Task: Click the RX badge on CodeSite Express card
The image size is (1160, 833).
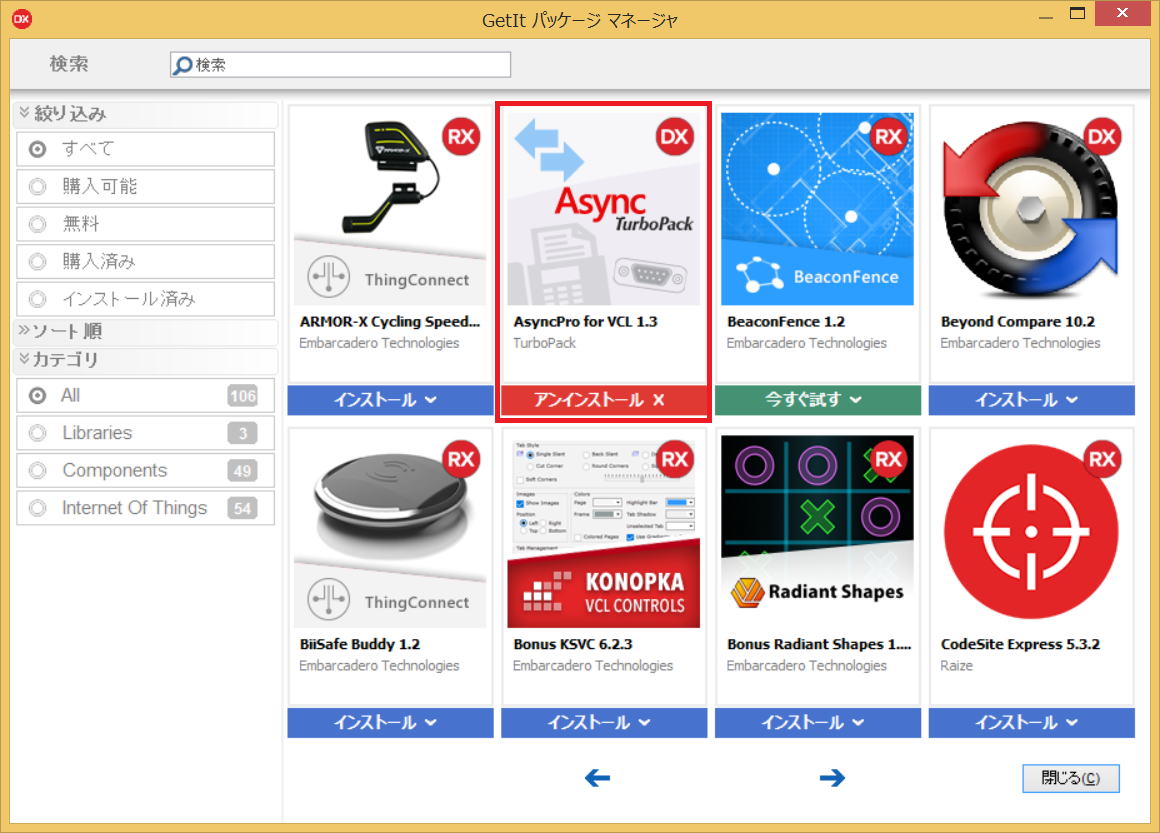Action: click(x=1102, y=459)
